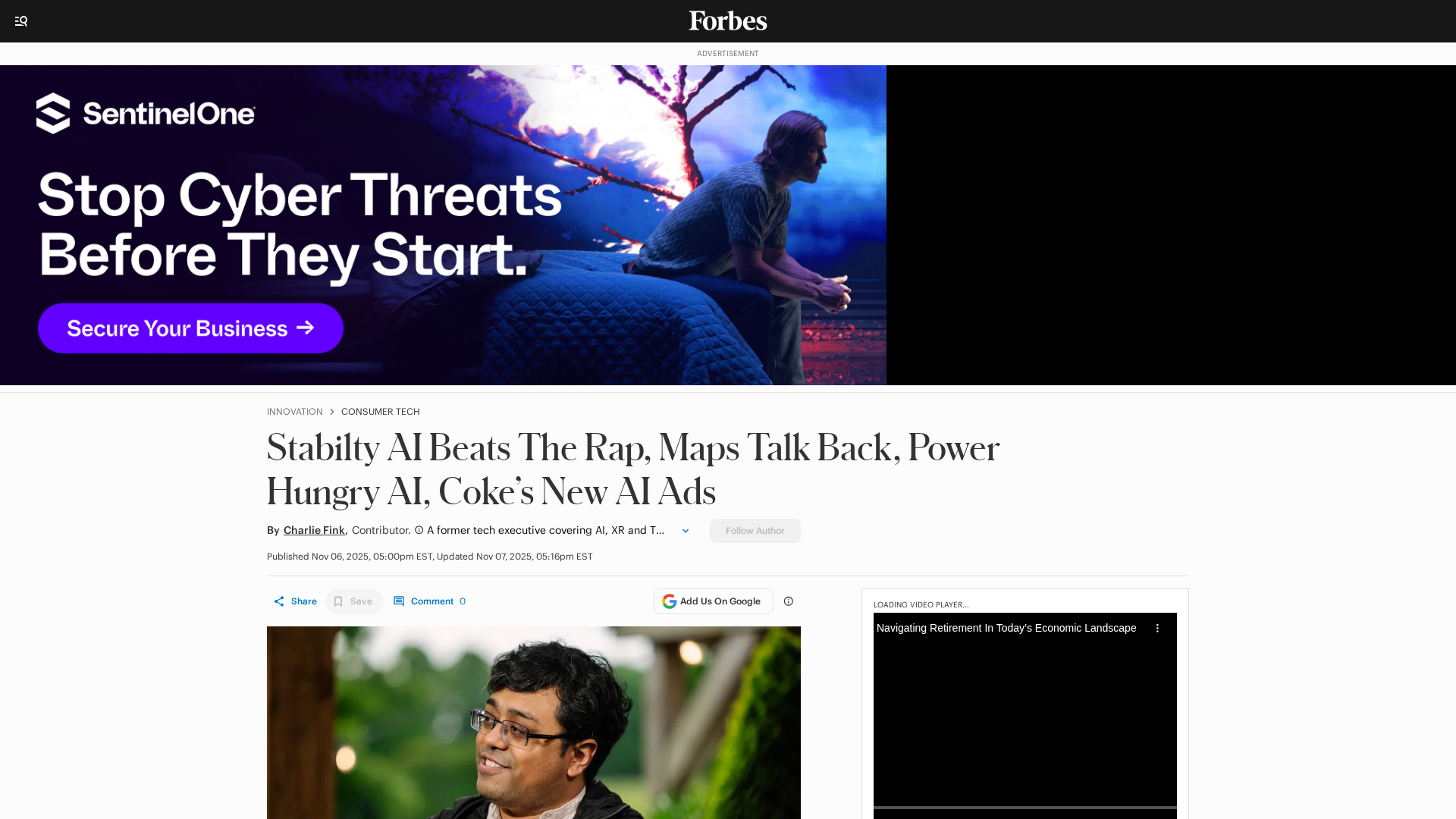Follow the author via Follow Author

(x=755, y=531)
